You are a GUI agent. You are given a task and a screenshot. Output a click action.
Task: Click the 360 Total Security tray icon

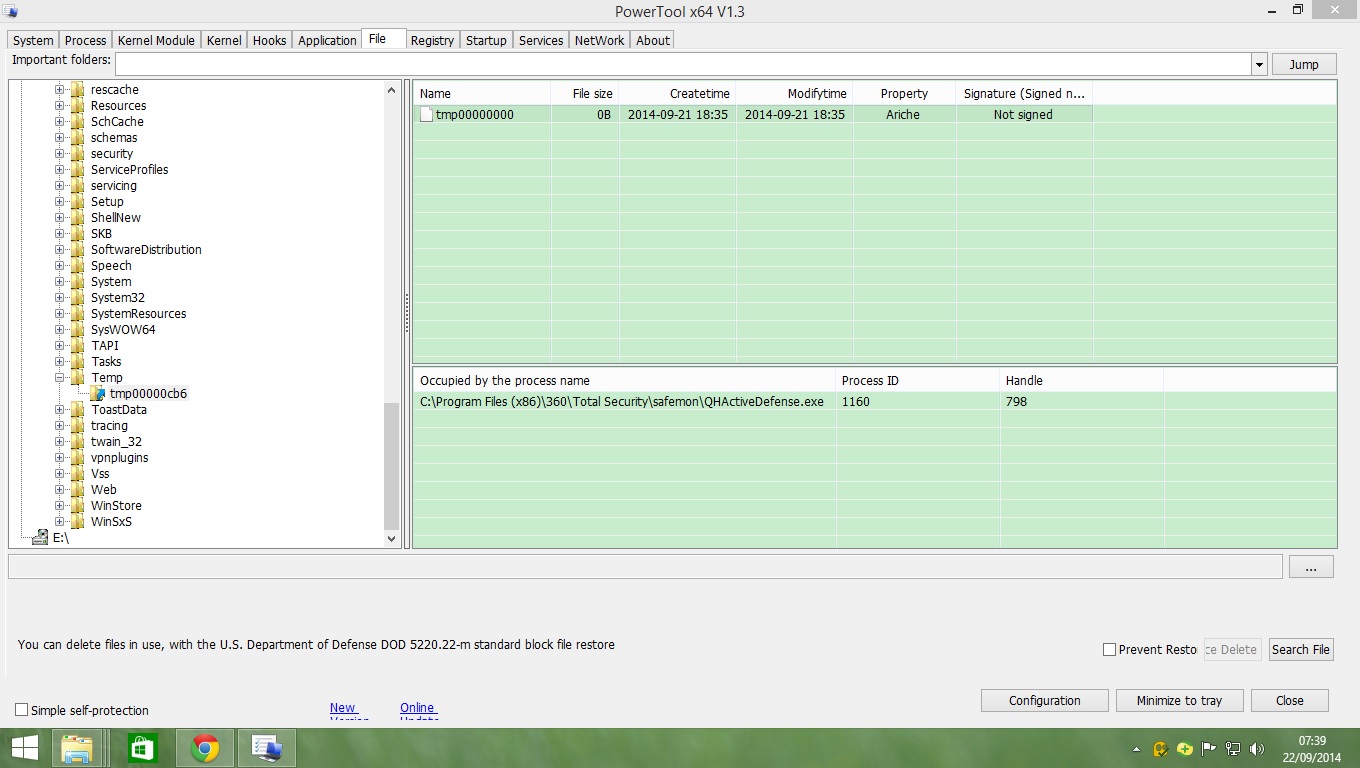[1161, 749]
